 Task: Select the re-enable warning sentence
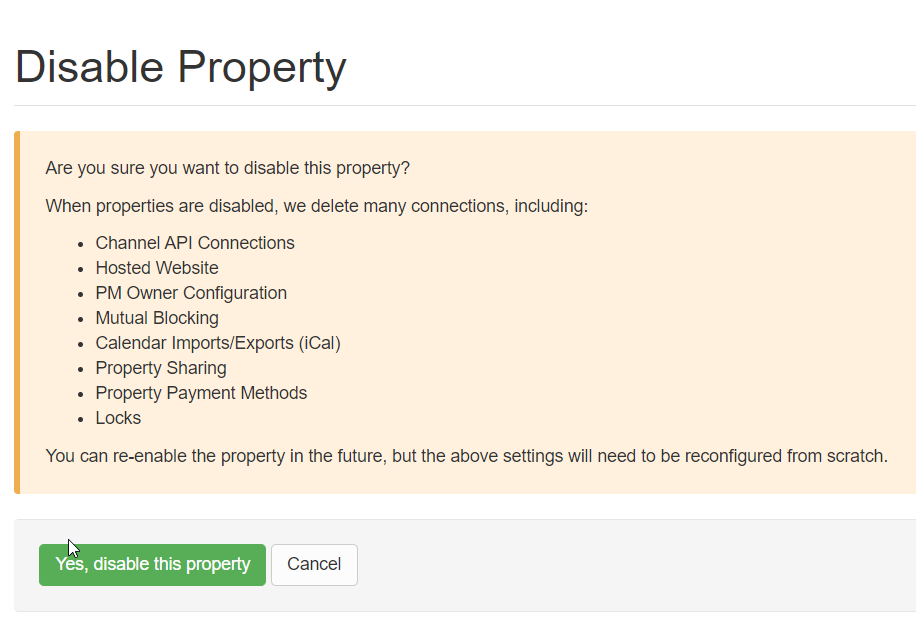coord(465,456)
